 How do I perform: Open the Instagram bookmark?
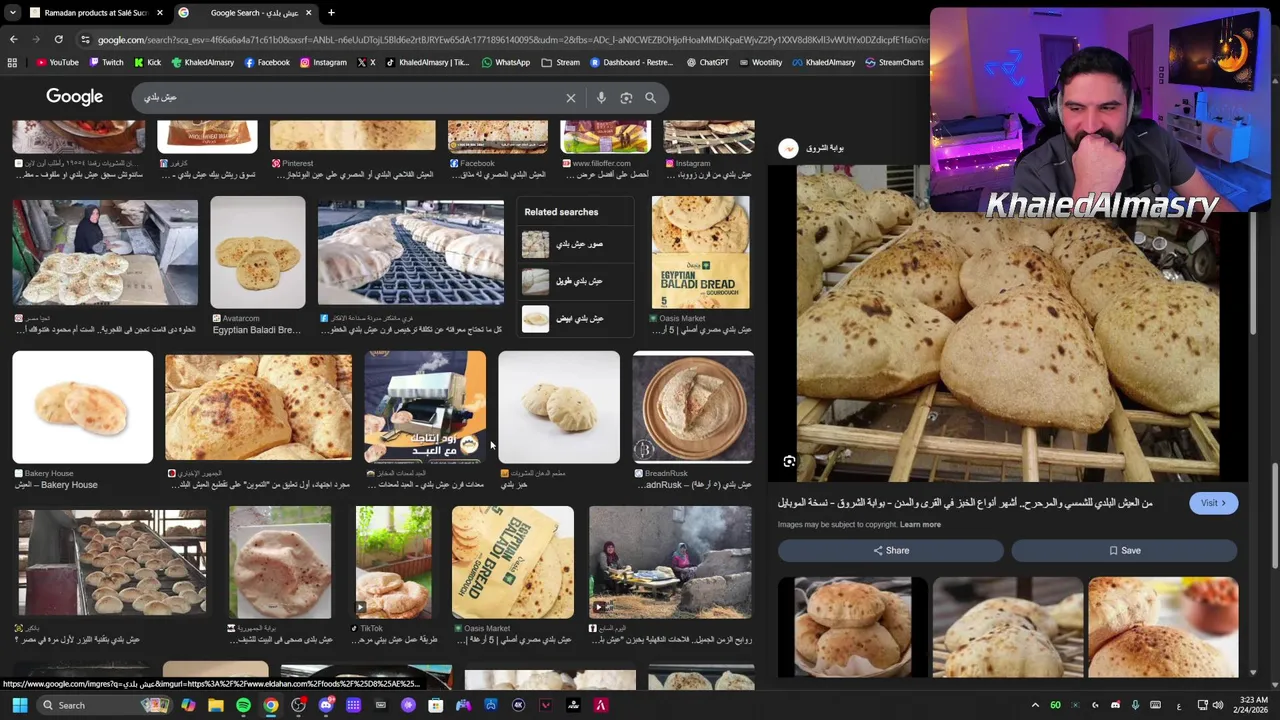pos(323,62)
